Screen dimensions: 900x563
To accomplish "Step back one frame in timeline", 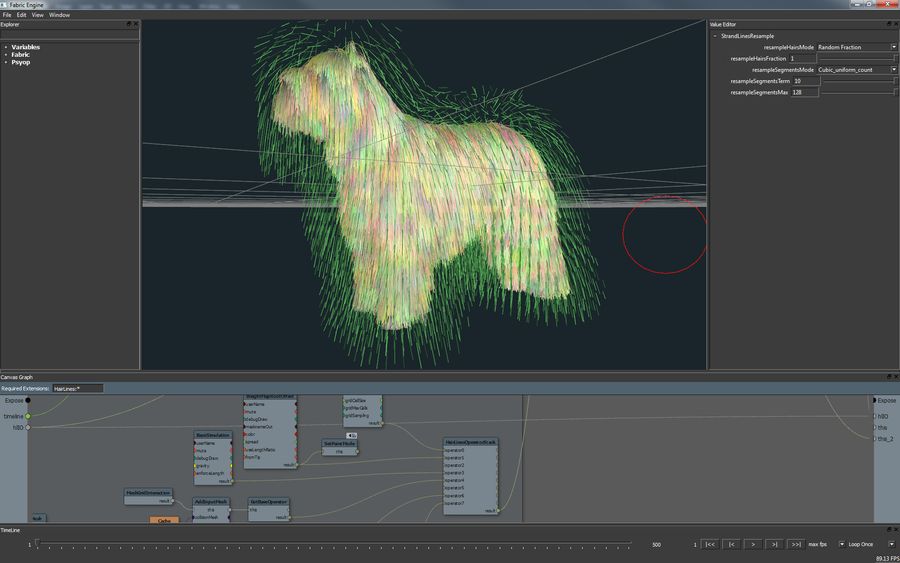I will pyautogui.click(x=731, y=544).
